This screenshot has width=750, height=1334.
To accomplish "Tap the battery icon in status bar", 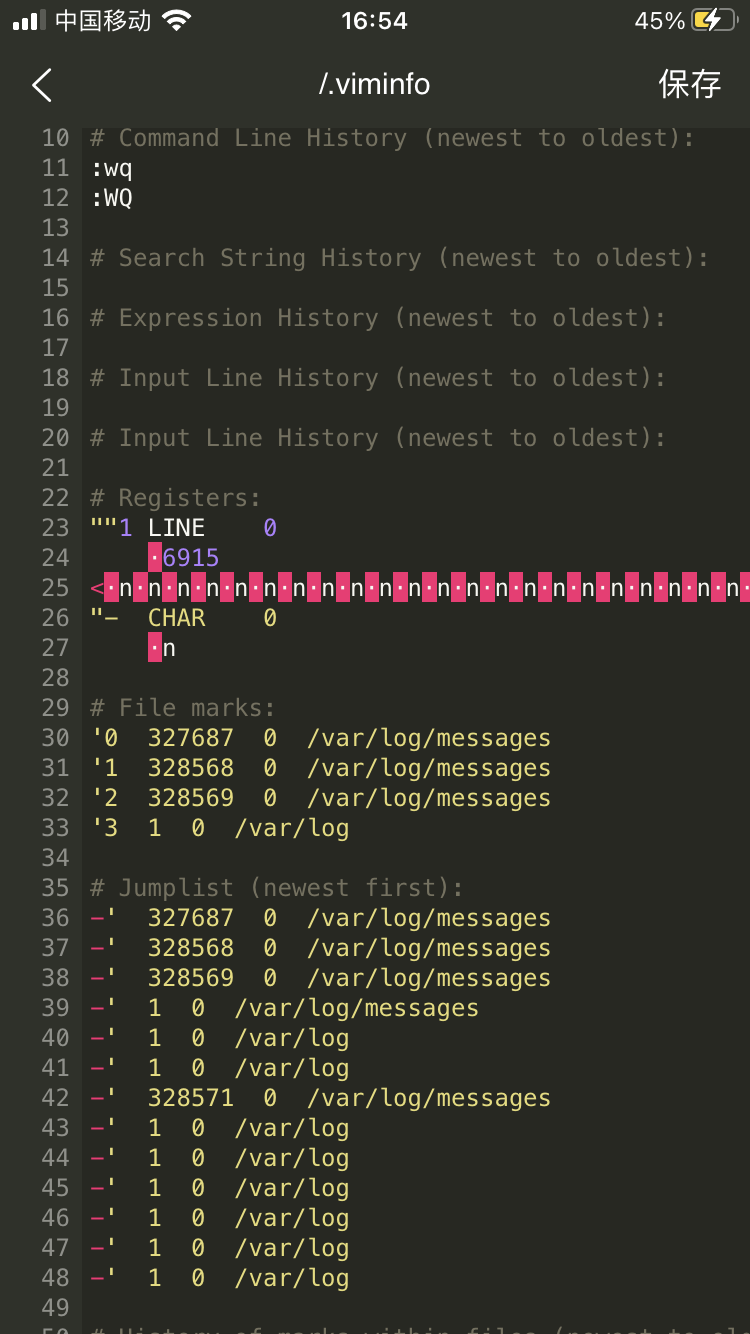I will pyautogui.click(x=720, y=21).
